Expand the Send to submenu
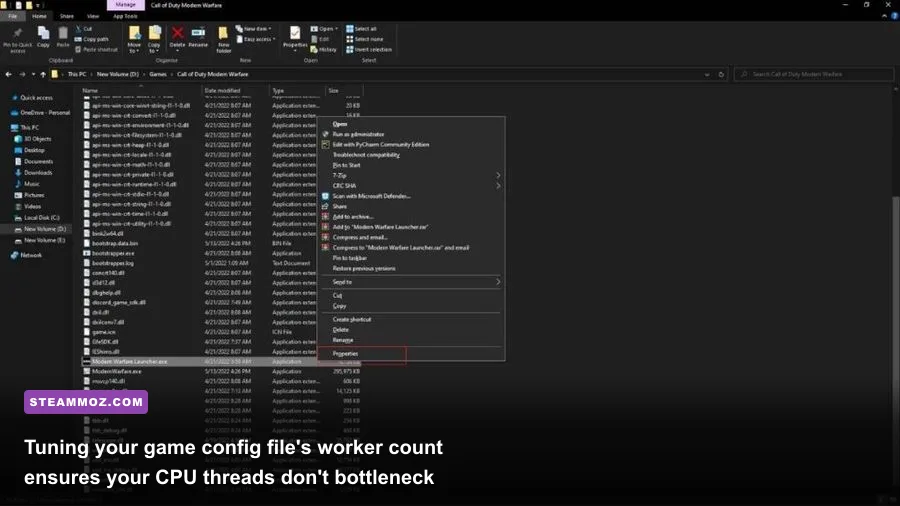The width and height of the screenshot is (900, 506). point(411,282)
